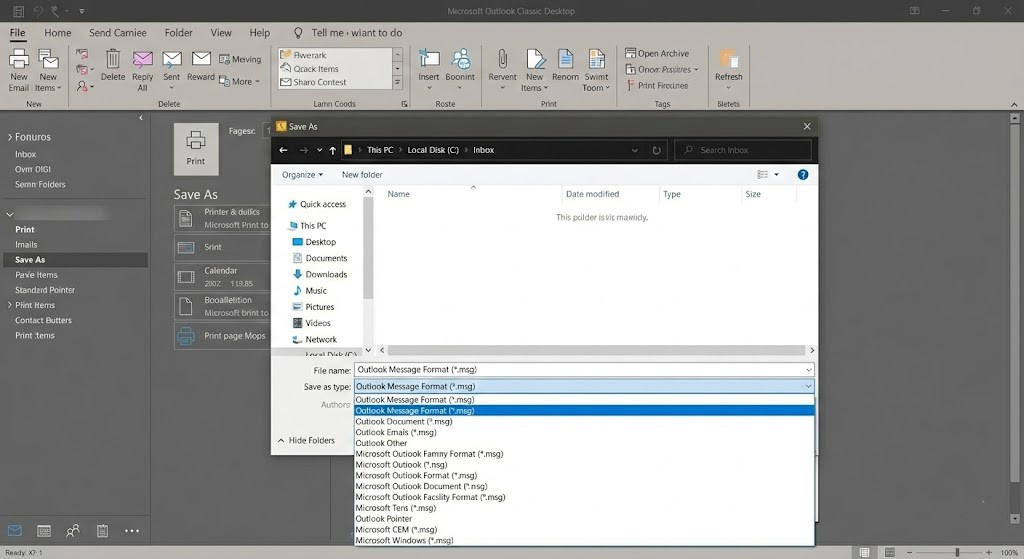Refresh the Save As folder location
This screenshot has height=559, width=1024.
[x=656, y=150]
